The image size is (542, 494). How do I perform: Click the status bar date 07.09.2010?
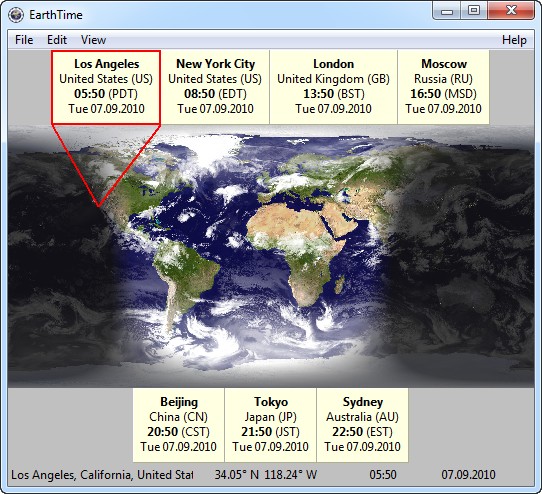tap(468, 475)
